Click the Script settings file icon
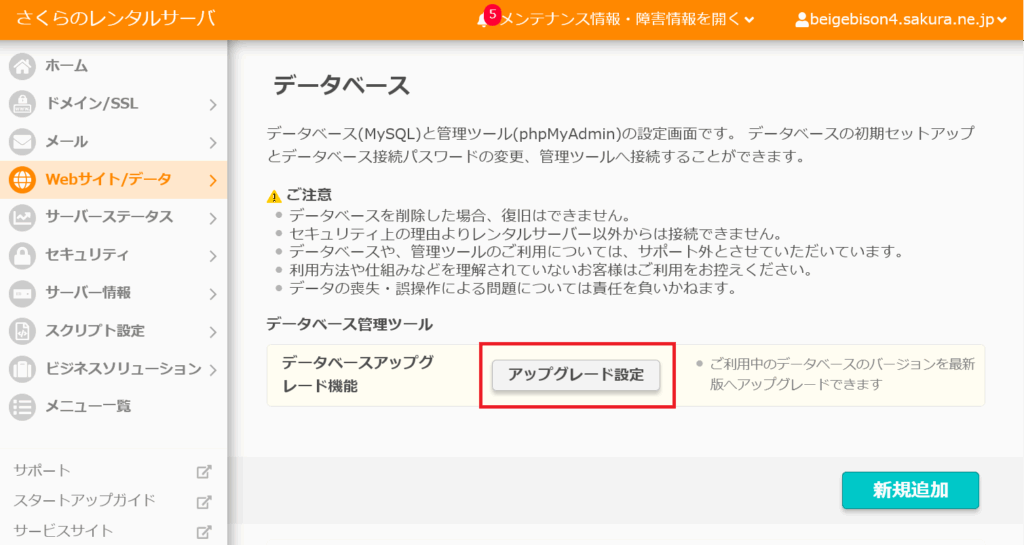The image size is (1024, 545). click(x=22, y=331)
